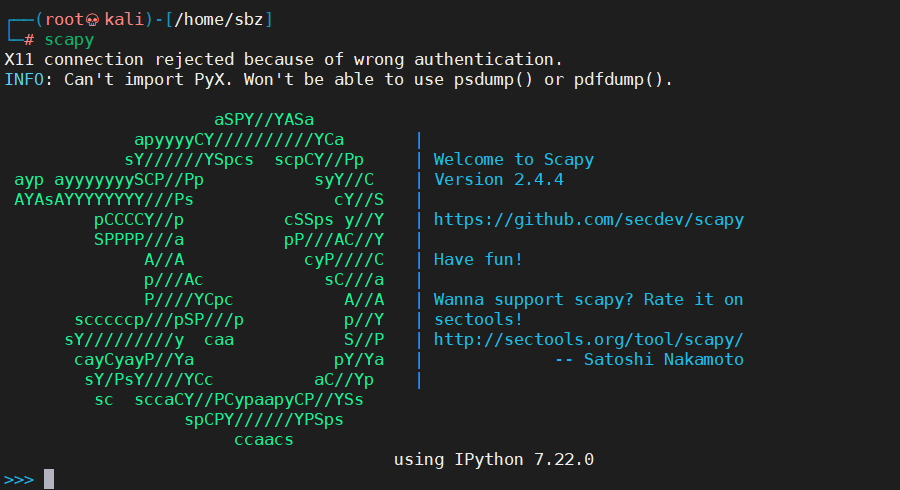900x490 pixels.
Task: Click the block cursor at the prompt
Action: 49,479
